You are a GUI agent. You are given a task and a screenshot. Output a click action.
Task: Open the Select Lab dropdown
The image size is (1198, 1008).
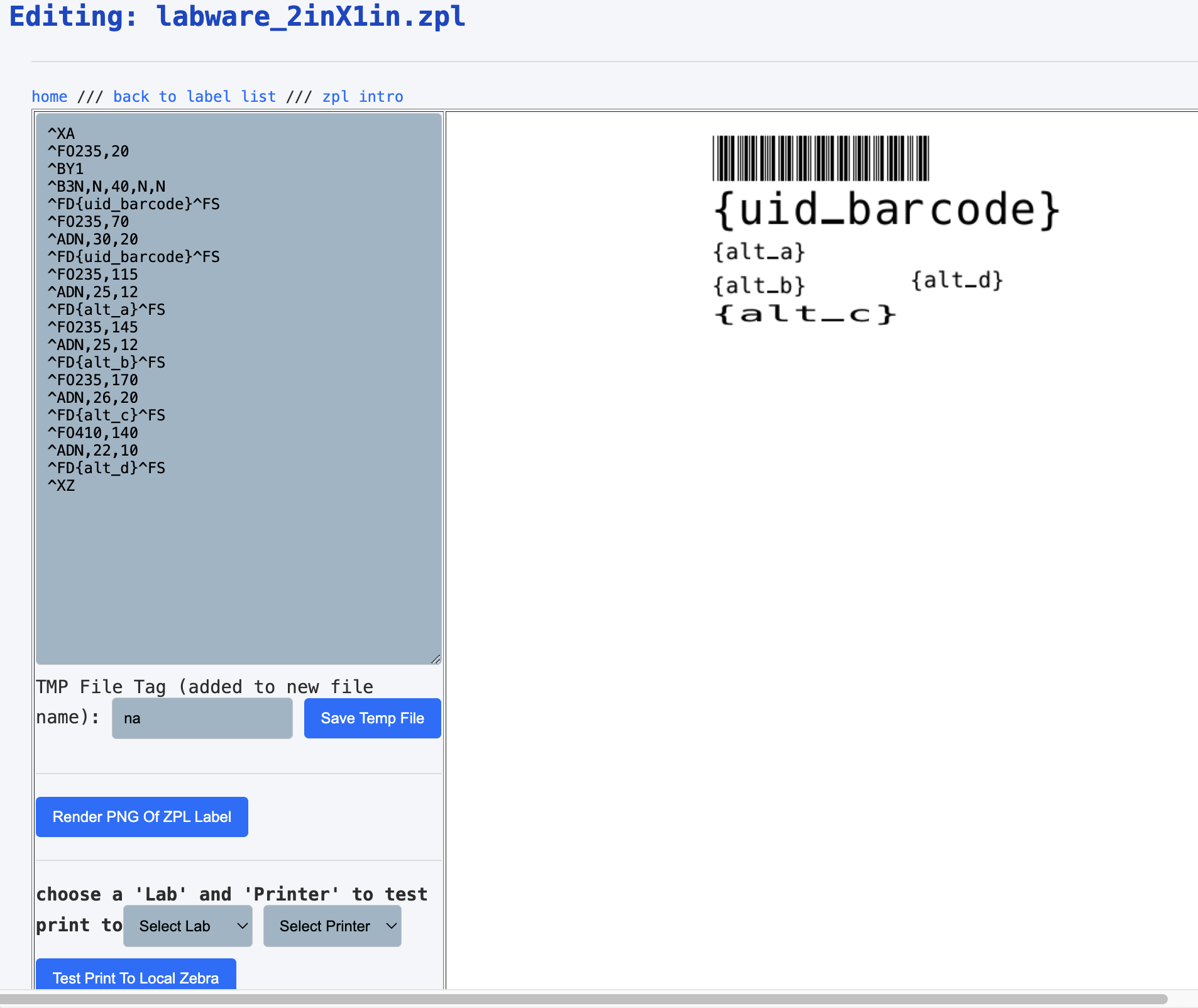[187, 926]
